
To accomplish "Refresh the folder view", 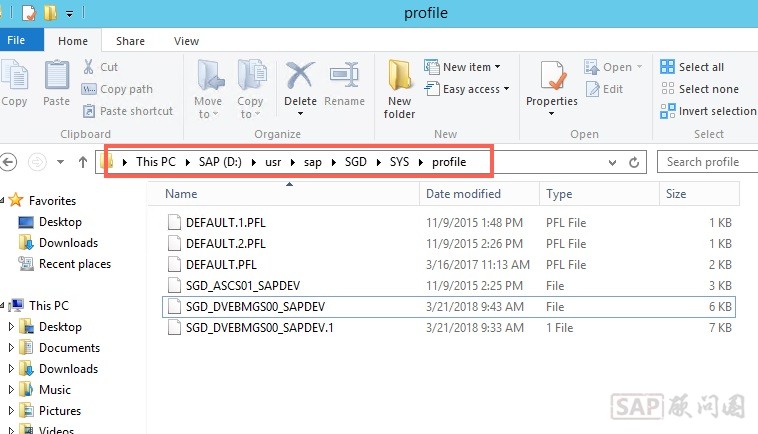I will click(634, 162).
